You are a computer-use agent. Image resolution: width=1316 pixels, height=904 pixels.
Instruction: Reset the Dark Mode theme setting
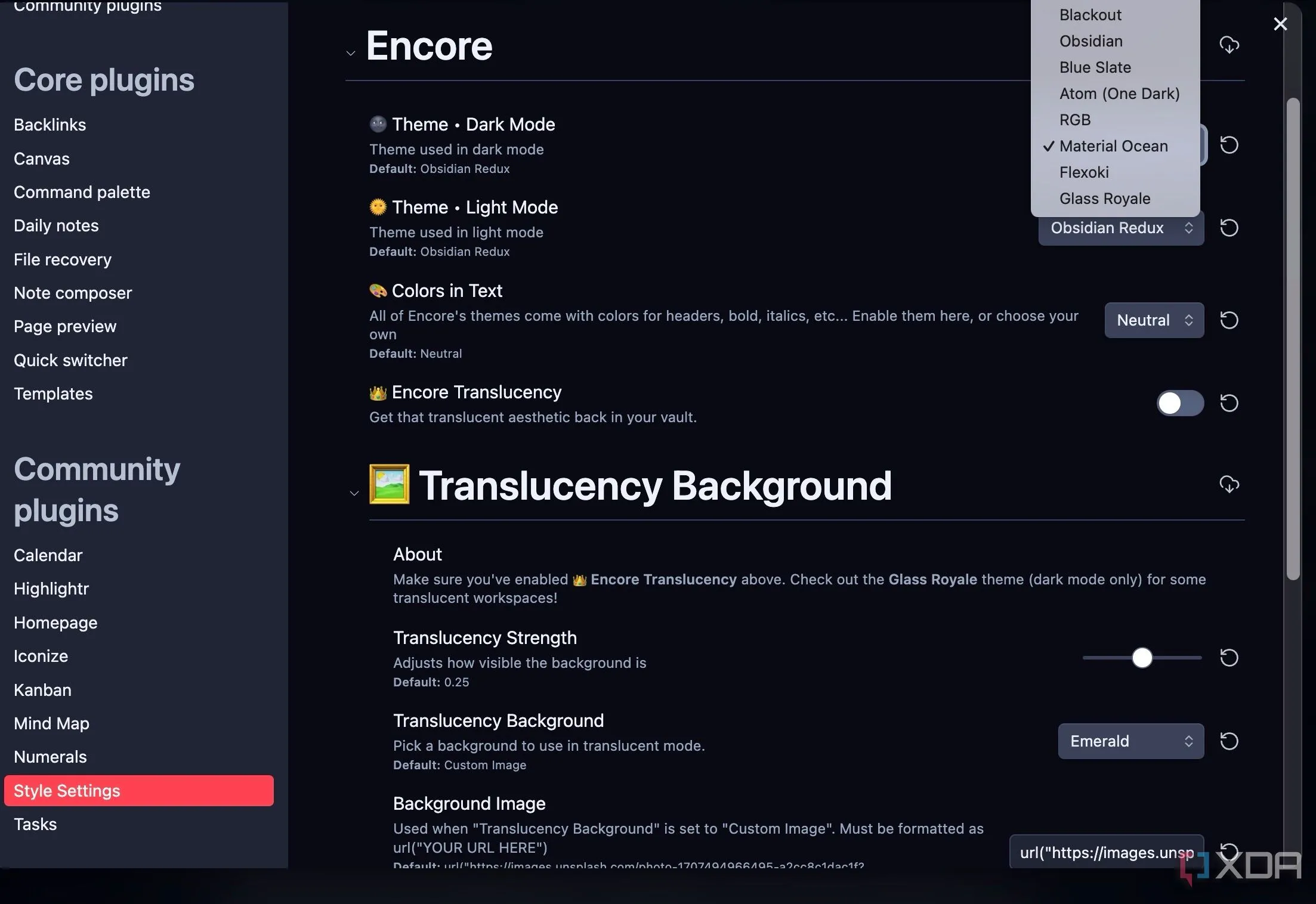click(1229, 145)
